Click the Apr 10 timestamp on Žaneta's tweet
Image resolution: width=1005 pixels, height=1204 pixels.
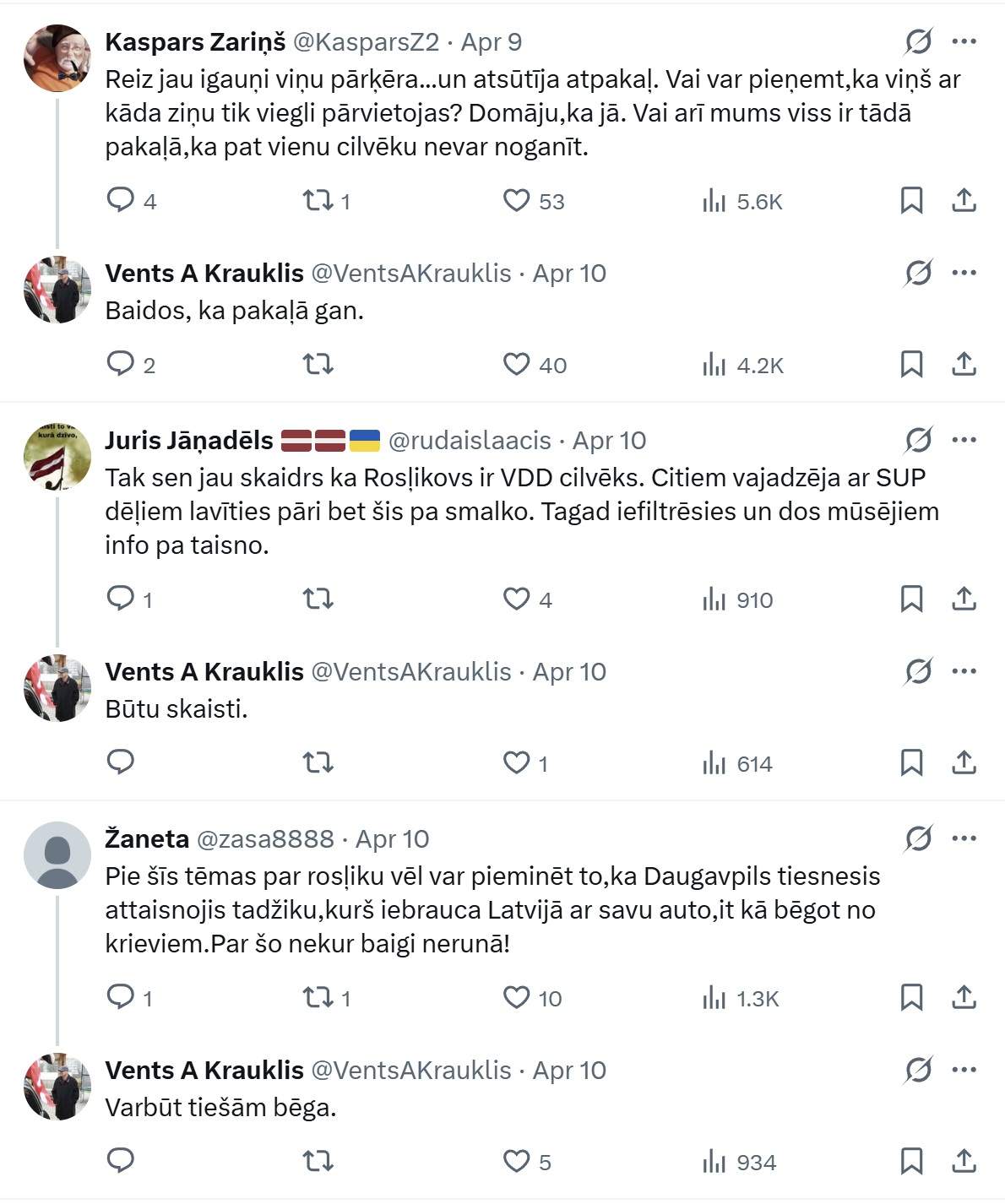pos(392,839)
